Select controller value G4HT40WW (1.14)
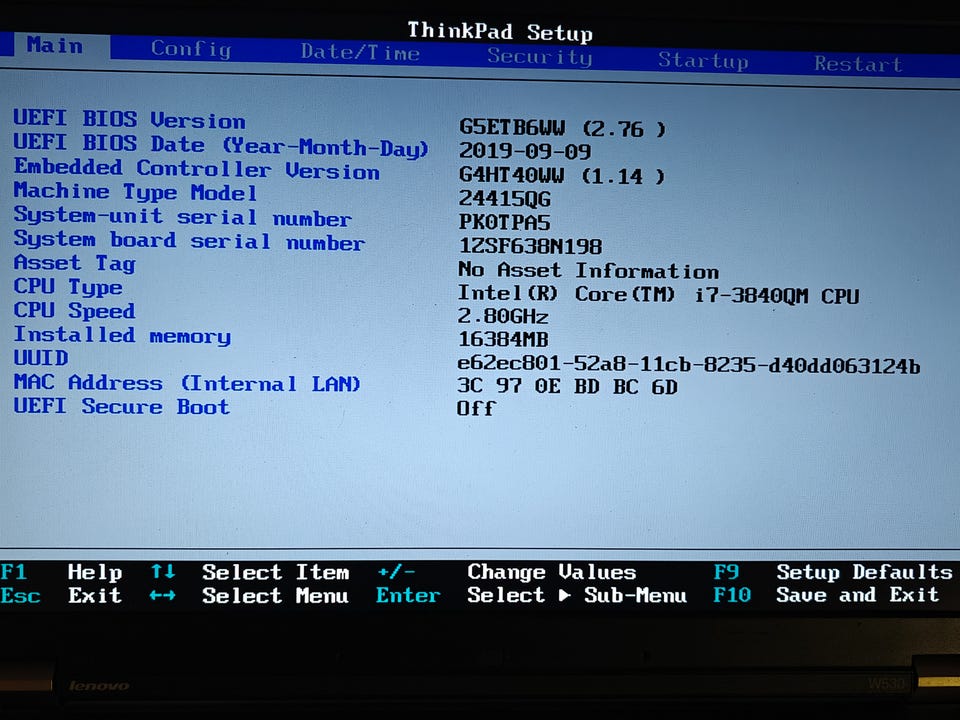This screenshot has width=960, height=720. (x=561, y=176)
